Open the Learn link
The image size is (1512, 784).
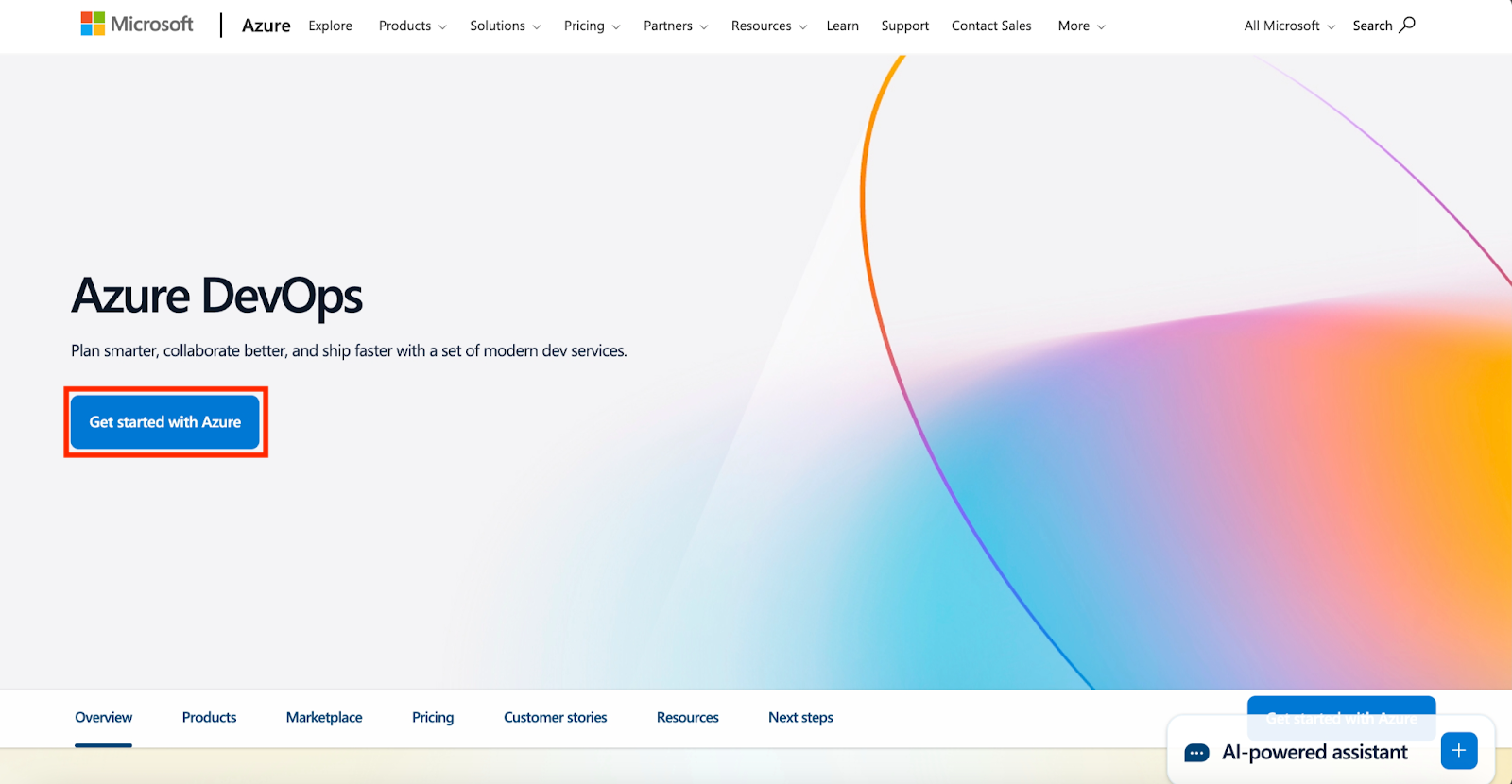842,26
